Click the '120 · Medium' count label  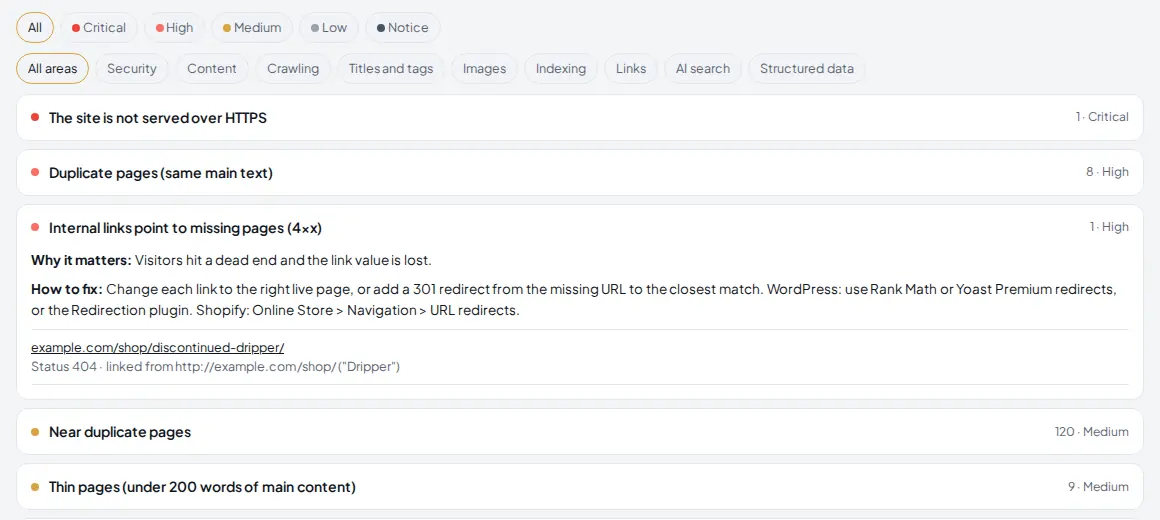coord(1092,431)
